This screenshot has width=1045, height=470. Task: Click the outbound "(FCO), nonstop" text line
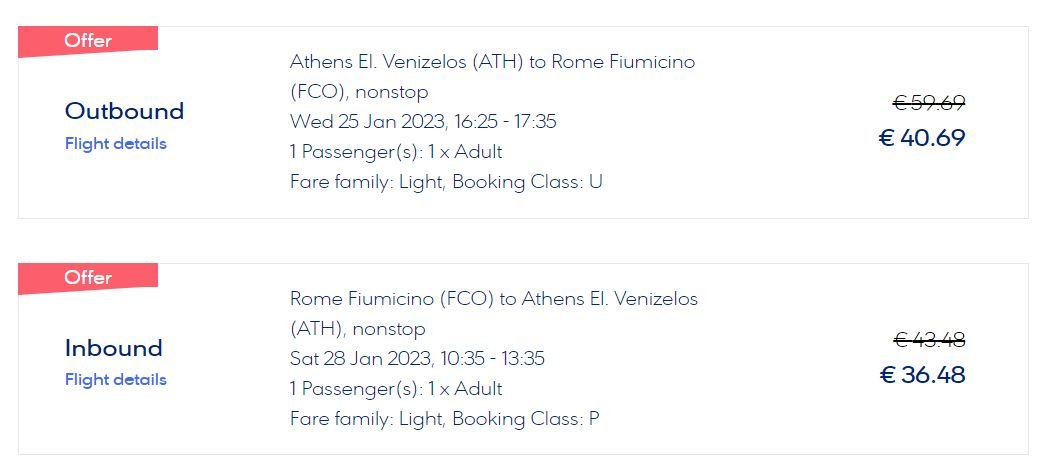coord(359,92)
